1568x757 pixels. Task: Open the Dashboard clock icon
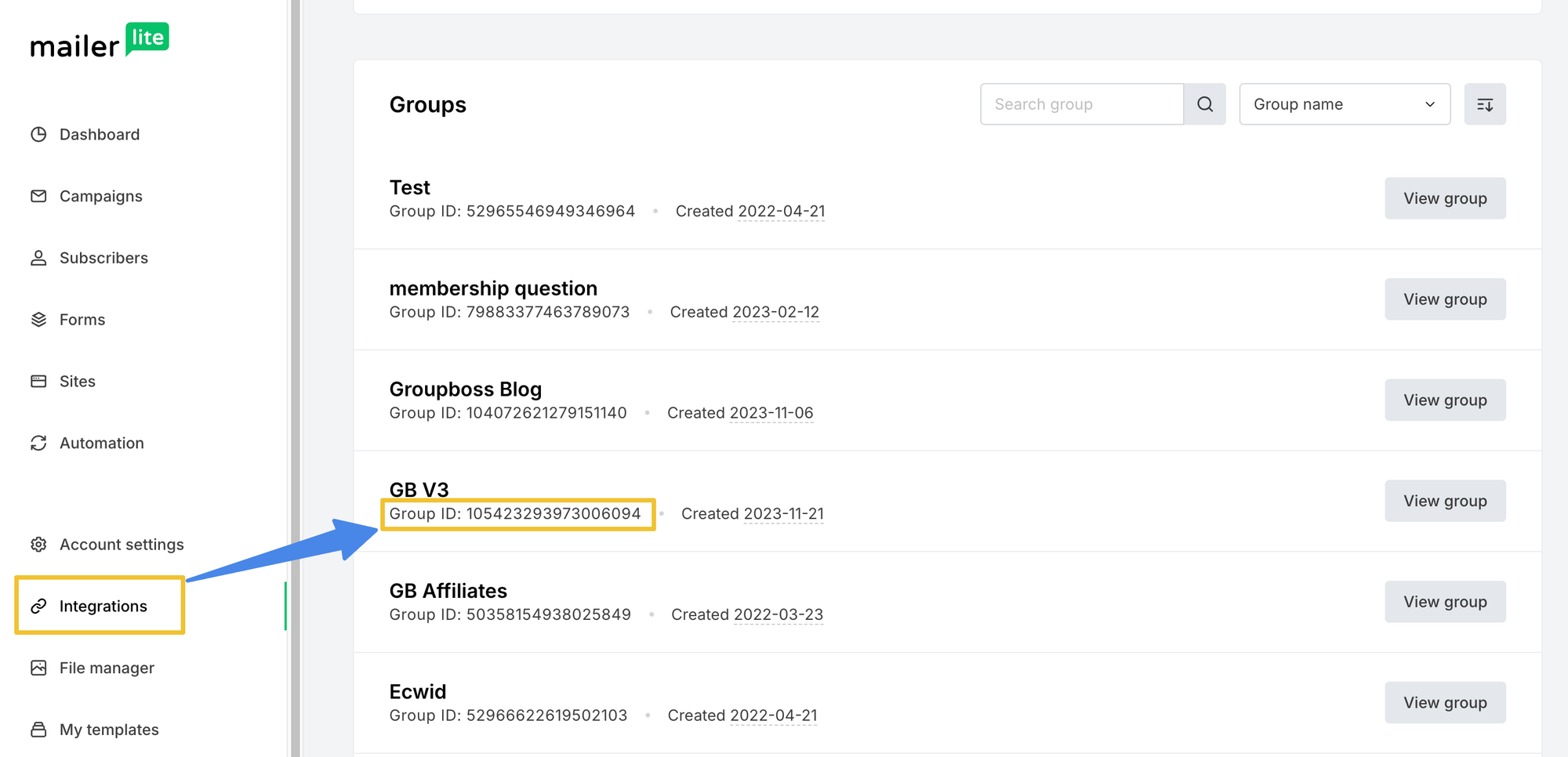point(38,134)
